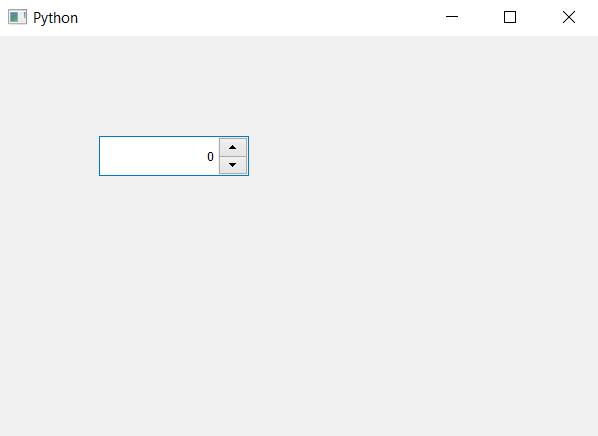Maximize the Python window
598x436 pixels.
click(x=510, y=17)
